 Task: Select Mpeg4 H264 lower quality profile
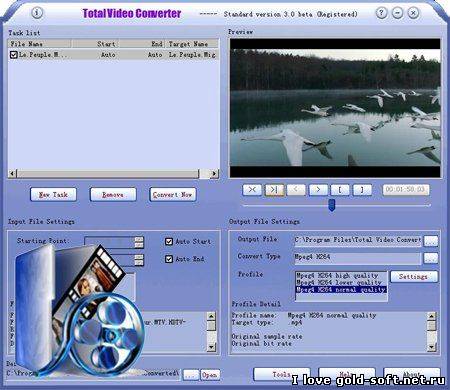[338, 282]
